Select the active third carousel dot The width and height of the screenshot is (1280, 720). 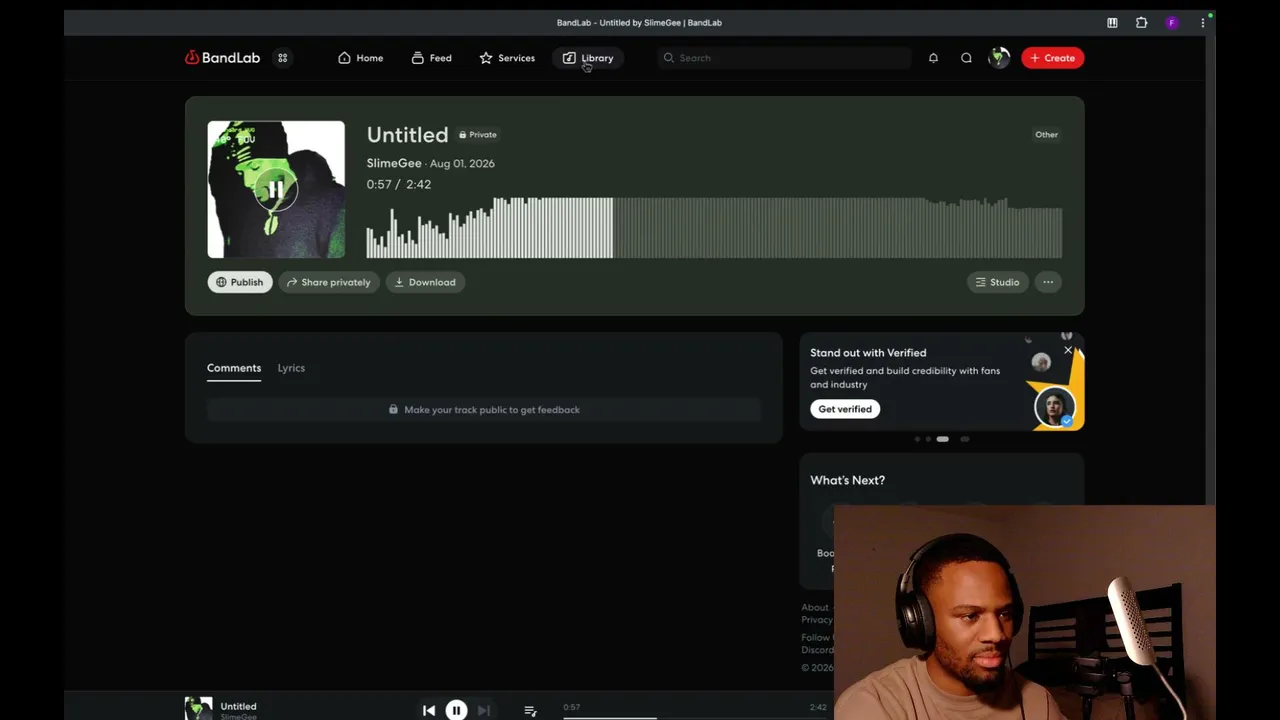942,439
